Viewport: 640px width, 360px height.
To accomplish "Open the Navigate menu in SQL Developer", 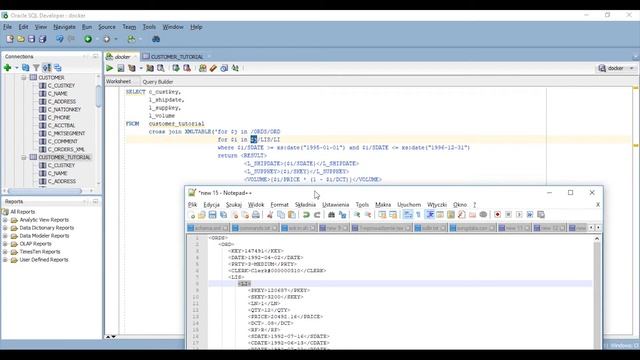I will pos(64,27).
